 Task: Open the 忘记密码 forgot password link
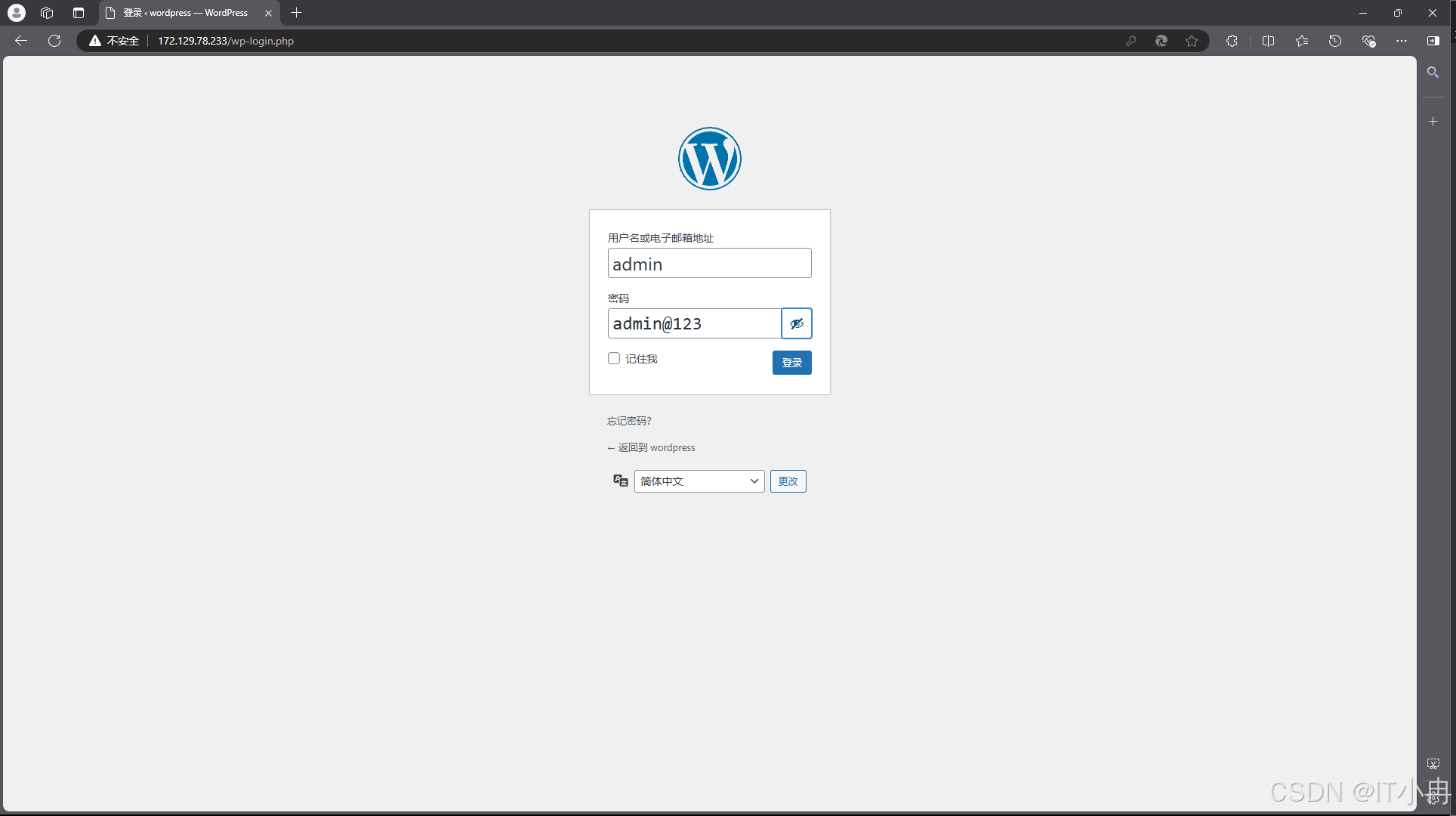[628, 420]
